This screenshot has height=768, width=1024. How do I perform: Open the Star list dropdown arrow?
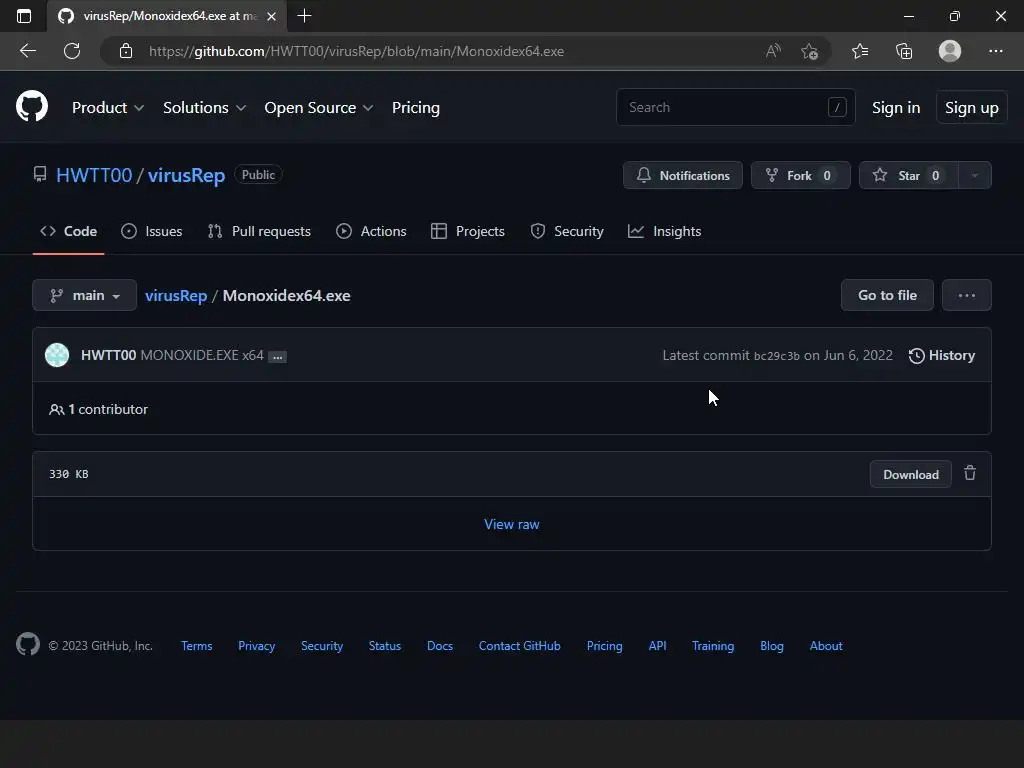tap(974, 175)
